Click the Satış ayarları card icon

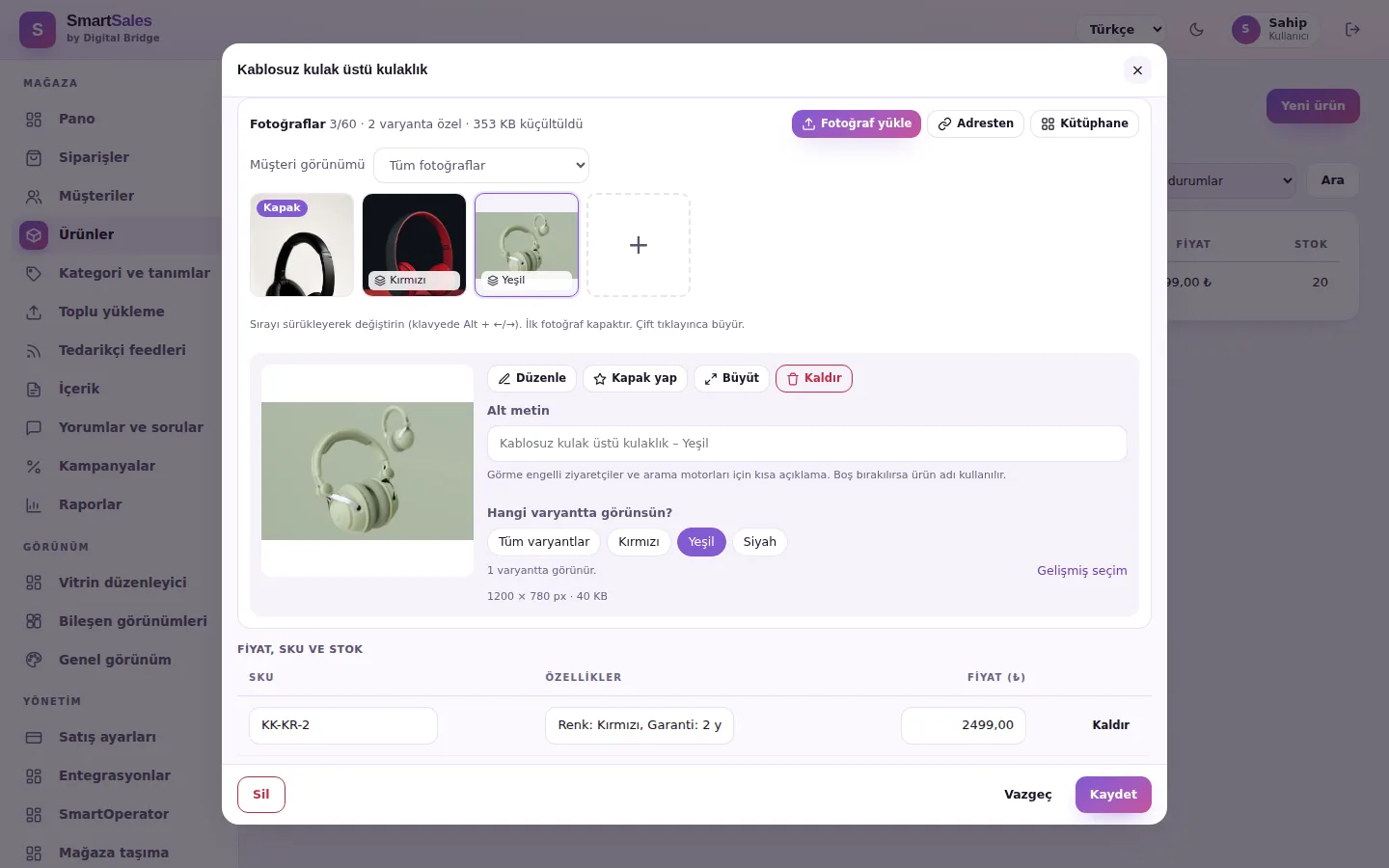click(34, 738)
